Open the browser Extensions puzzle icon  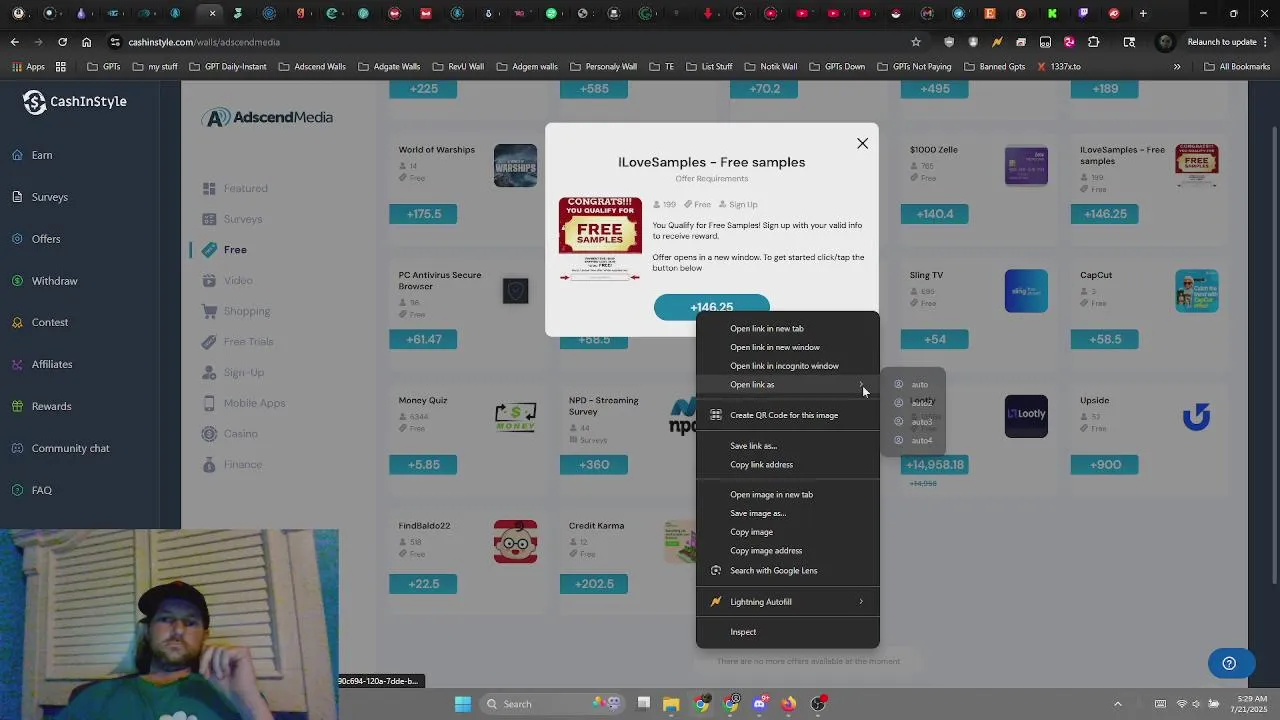pos(1093,42)
